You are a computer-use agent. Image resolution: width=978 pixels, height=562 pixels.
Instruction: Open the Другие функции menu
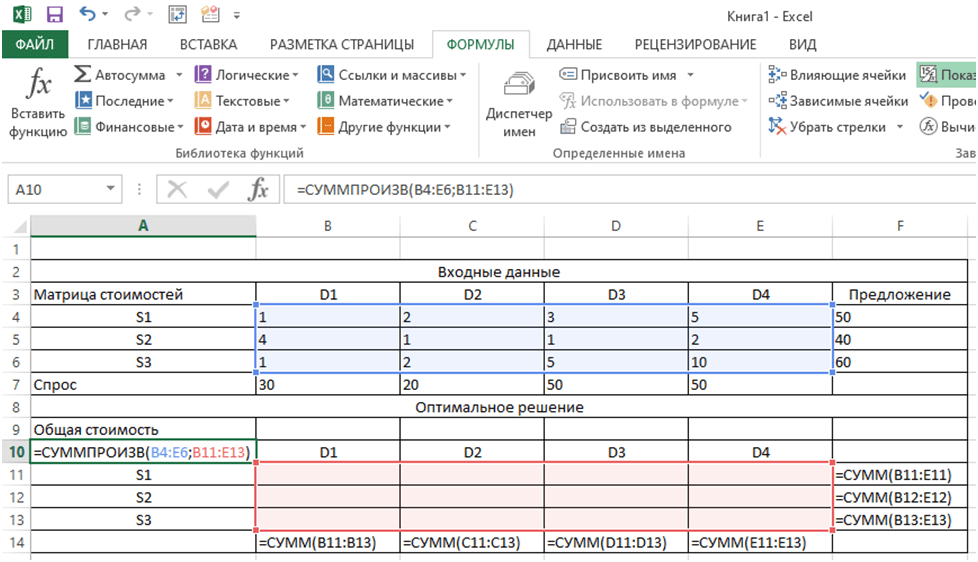pos(384,127)
